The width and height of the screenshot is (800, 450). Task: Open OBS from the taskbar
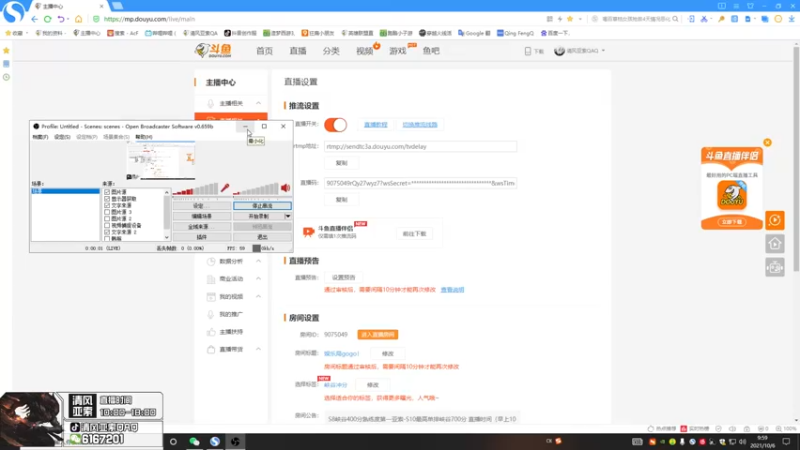(235, 442)
